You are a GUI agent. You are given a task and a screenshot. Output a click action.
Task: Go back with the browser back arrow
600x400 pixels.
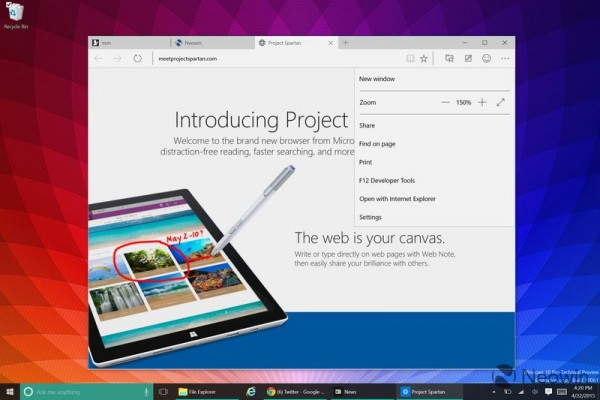point(99,59)
